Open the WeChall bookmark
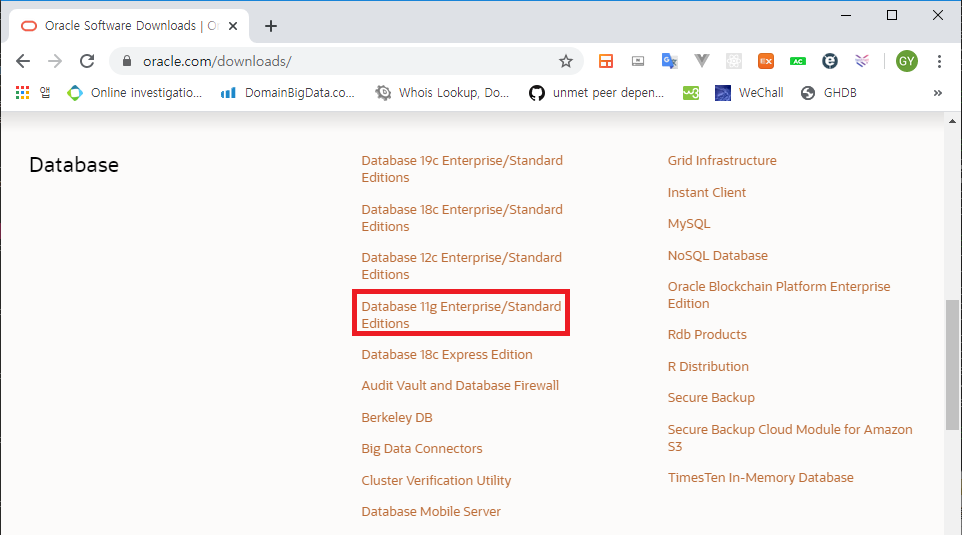The image size is (962, 535). [749, 93]
